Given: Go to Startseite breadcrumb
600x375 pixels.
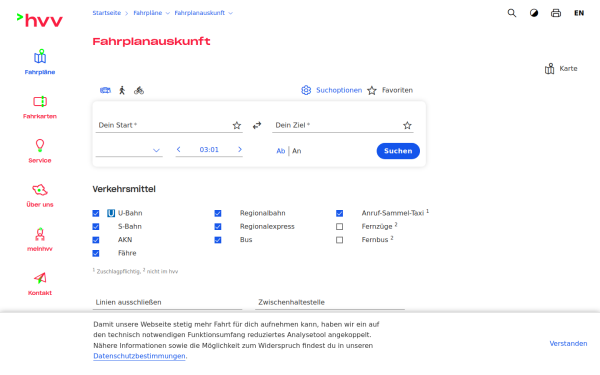Looking at the screenshot, I should click(107, 13).
